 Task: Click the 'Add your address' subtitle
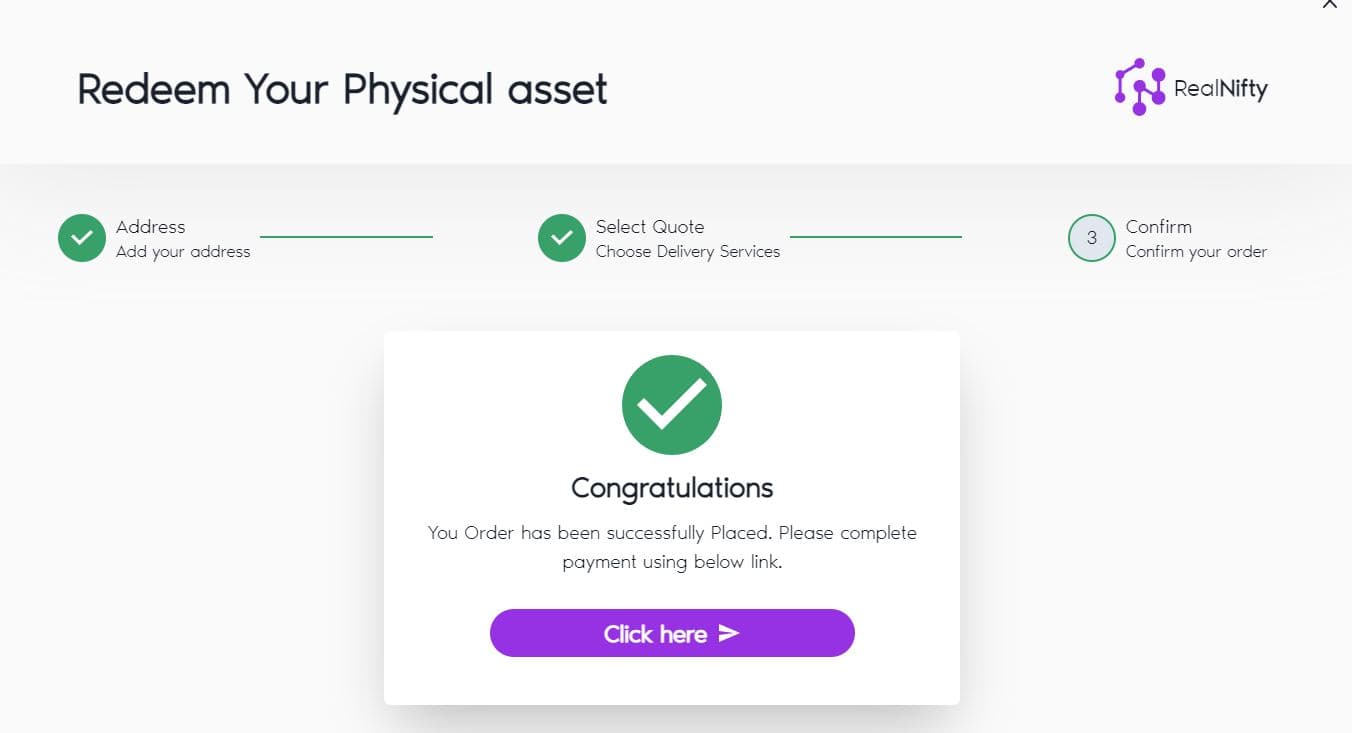pyautogui.click(x=183, y=252)
